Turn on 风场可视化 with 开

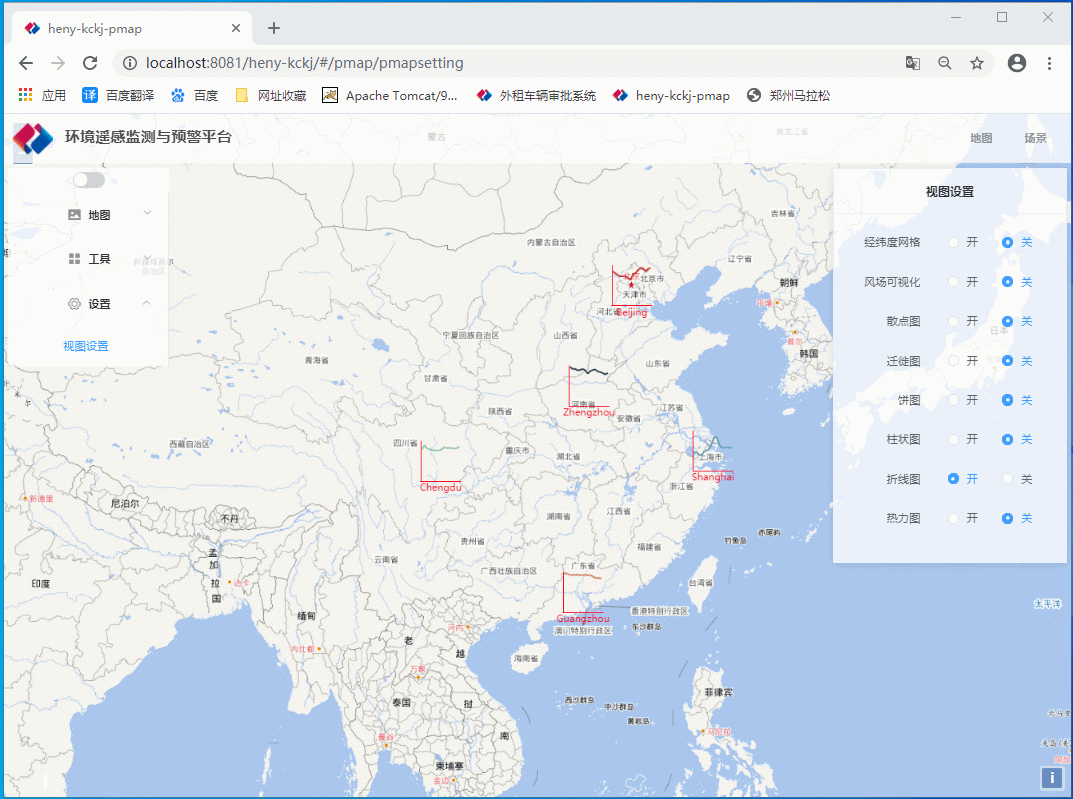click(963, 282)
